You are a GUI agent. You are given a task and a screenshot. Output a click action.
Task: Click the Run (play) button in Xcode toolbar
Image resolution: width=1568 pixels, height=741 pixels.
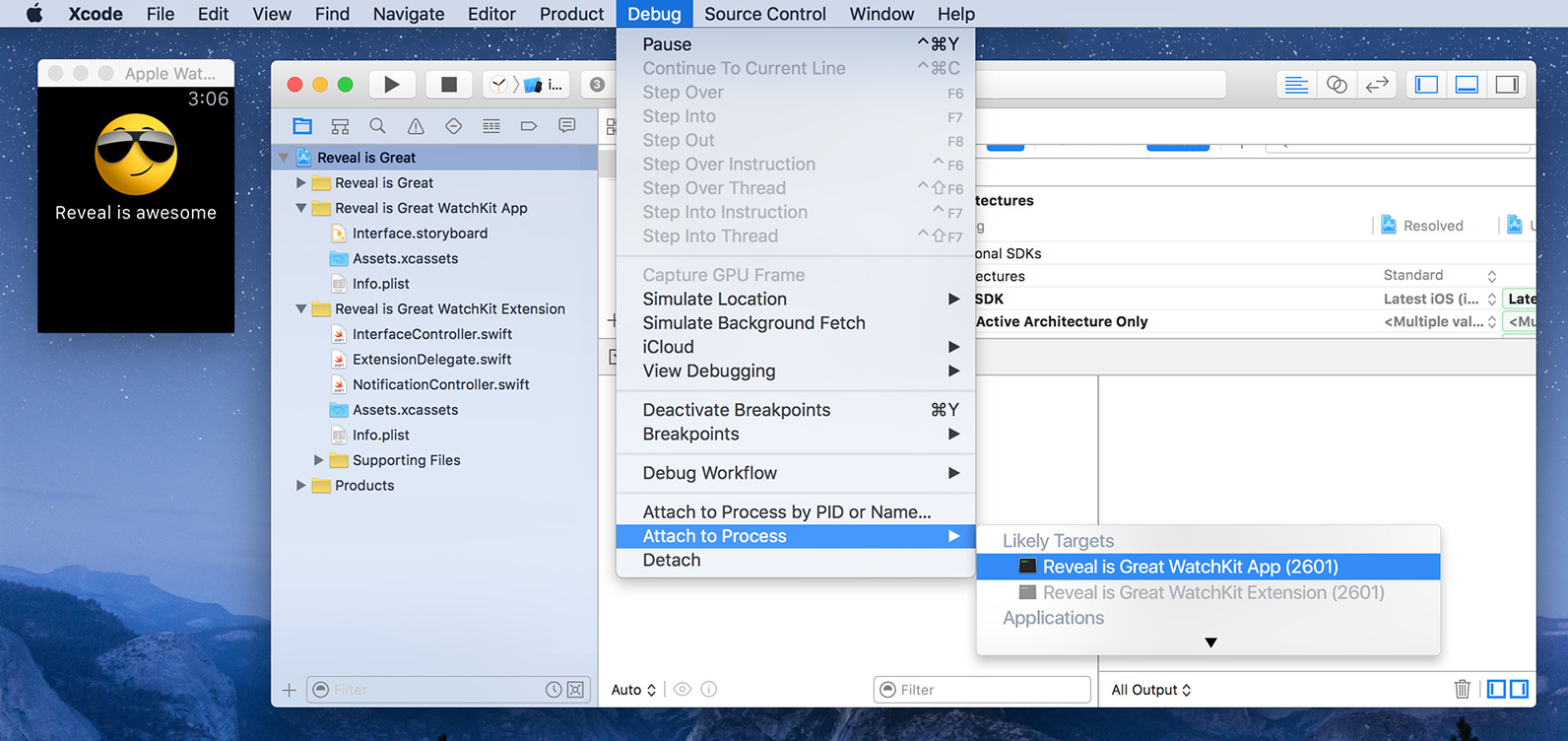(392, 85)
